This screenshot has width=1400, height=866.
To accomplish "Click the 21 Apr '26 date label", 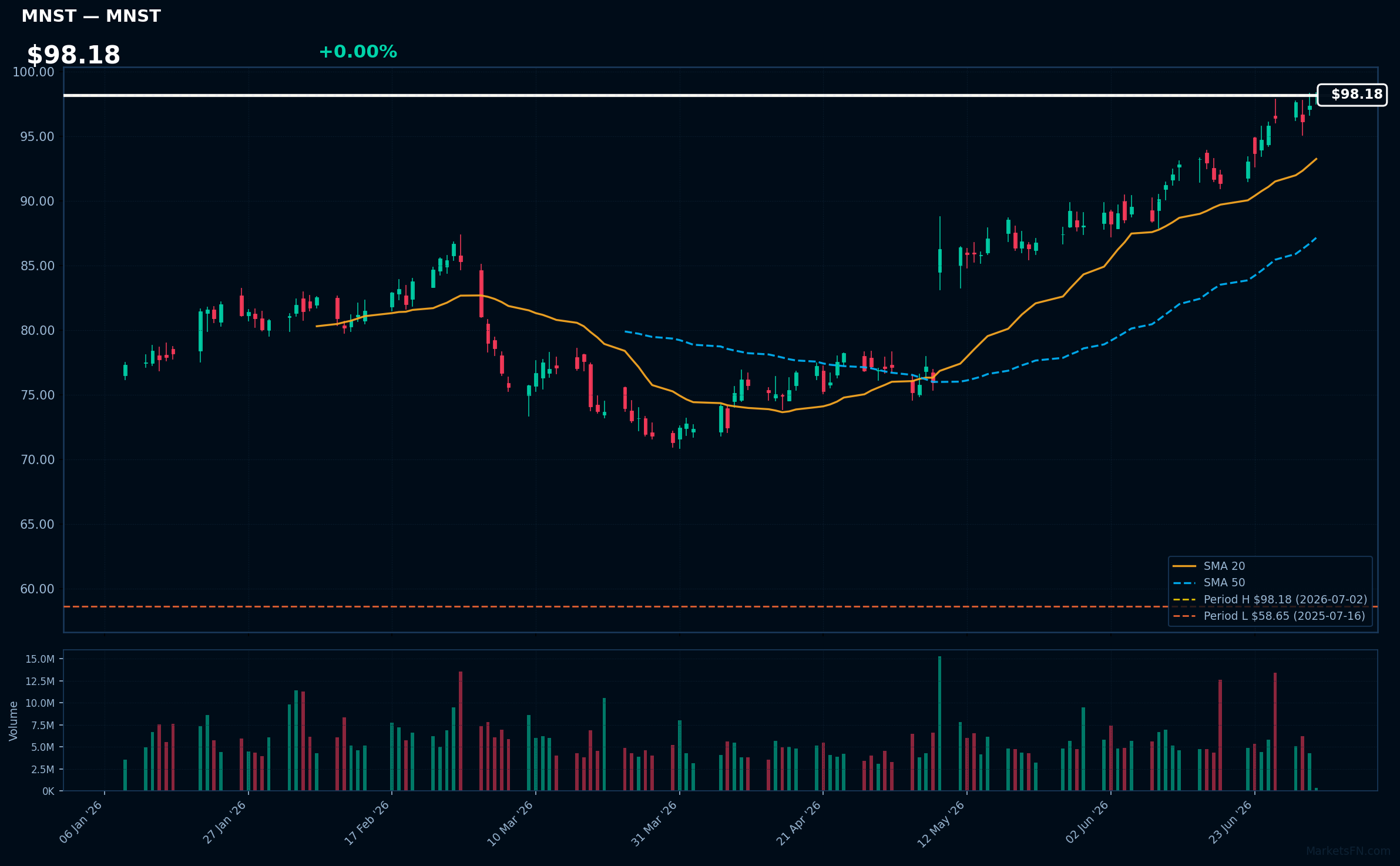I will (799, 823).
